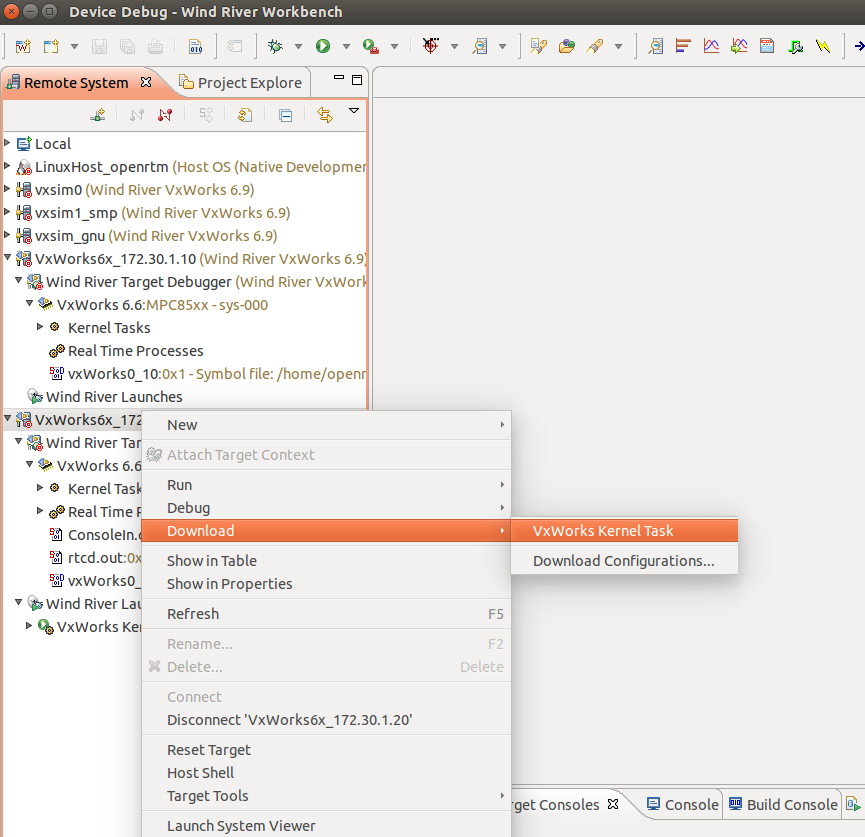The image size is (865, 837).
Task: Click the memory chart toolbar icon
Action: (x=684, y=46)
